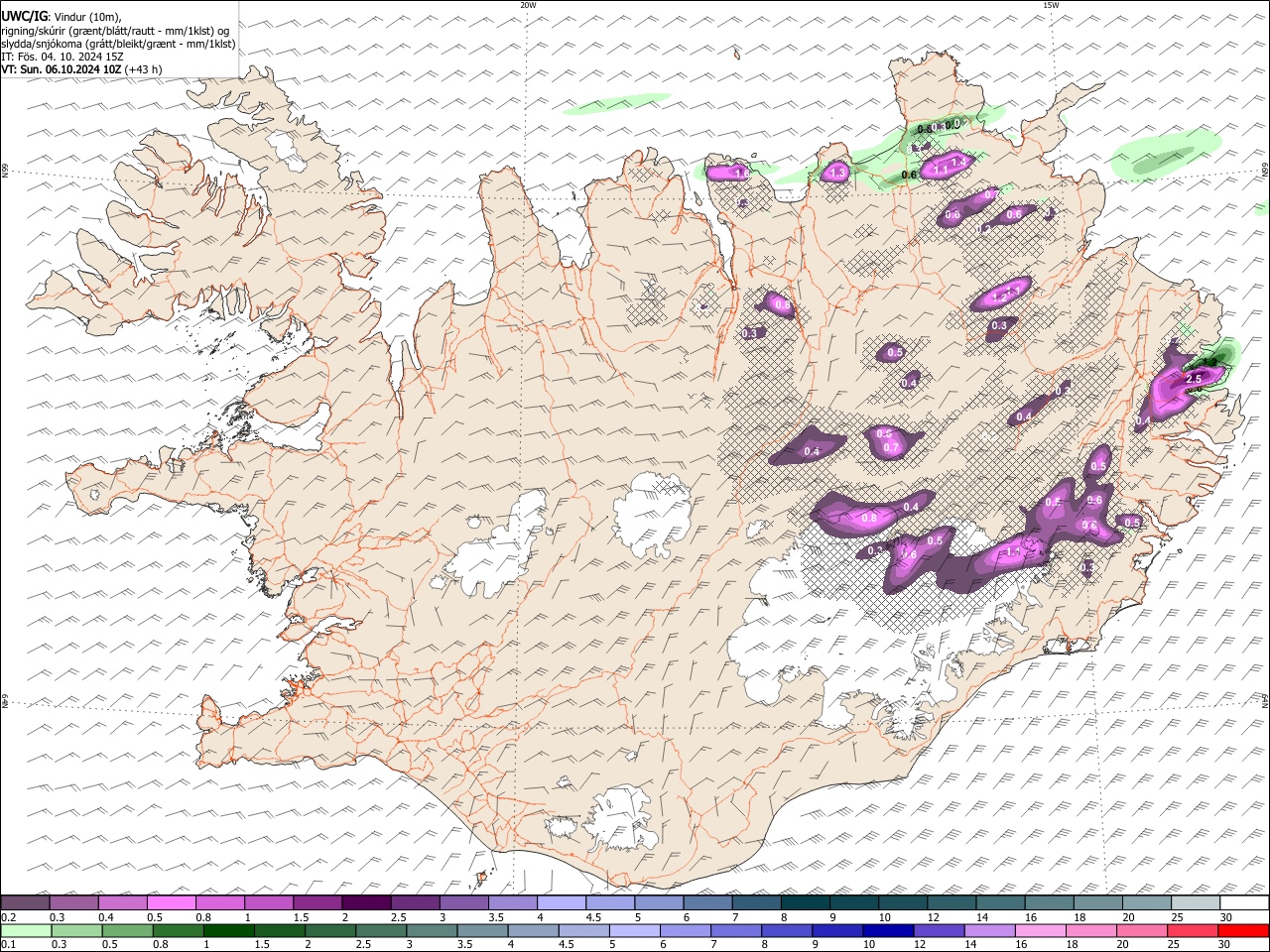
Task: Pick the navy blue 10 swatch in bottom legend
Action: pos(889,930)
